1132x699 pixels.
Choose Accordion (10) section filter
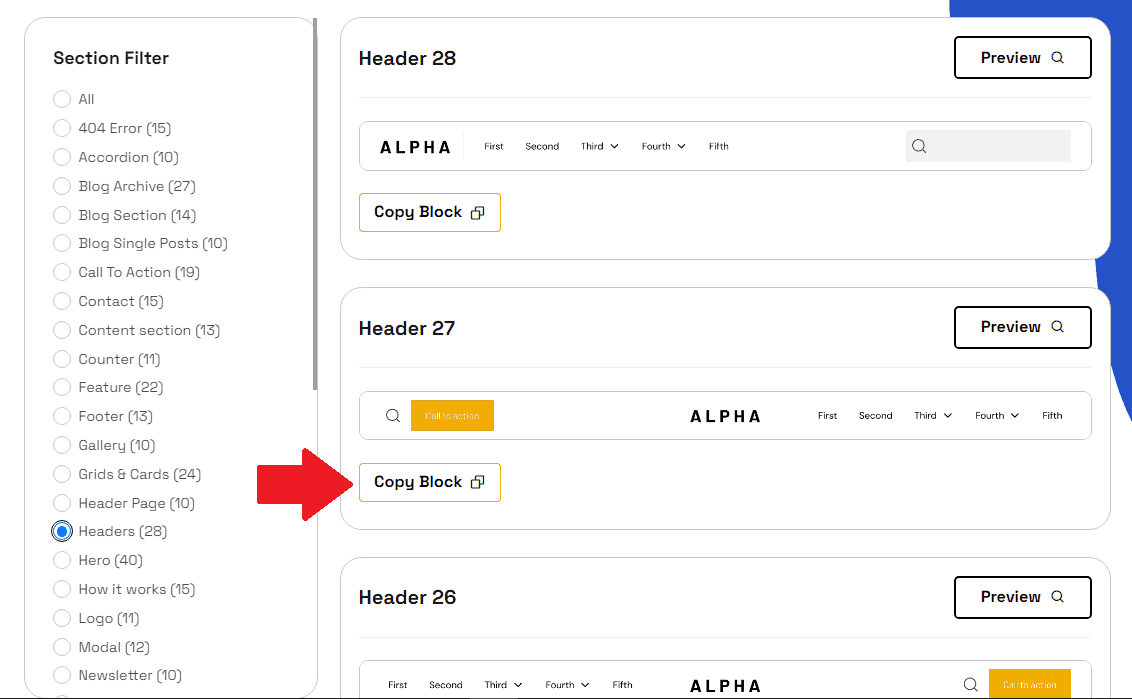[62, 157]
